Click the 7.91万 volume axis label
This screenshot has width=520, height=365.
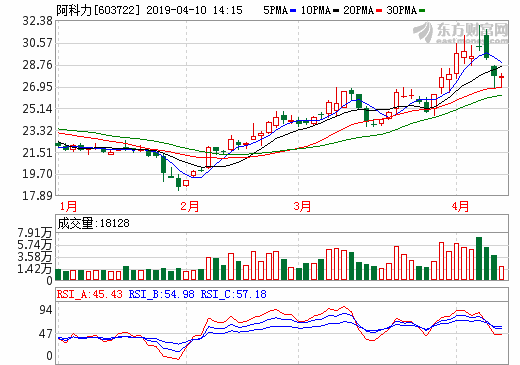coord(35,233)
